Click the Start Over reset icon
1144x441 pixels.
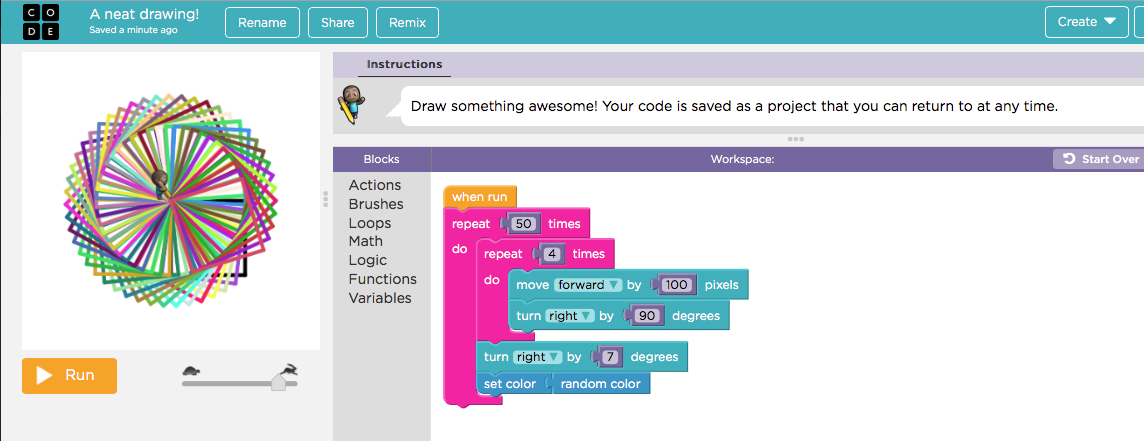(x=1069, y=159)
